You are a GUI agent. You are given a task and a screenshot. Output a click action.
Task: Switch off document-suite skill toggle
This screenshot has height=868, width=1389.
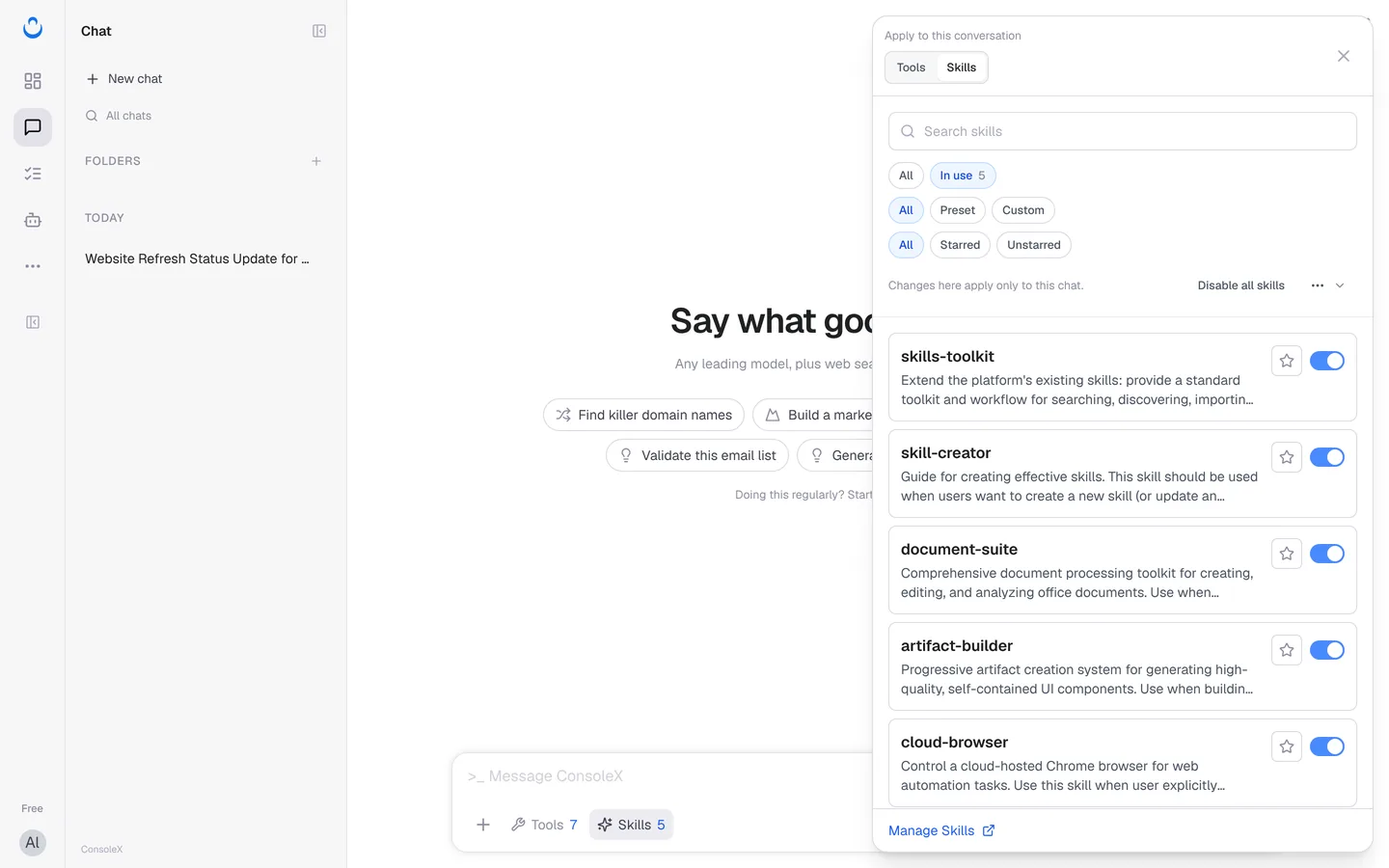pos(1327,554)
